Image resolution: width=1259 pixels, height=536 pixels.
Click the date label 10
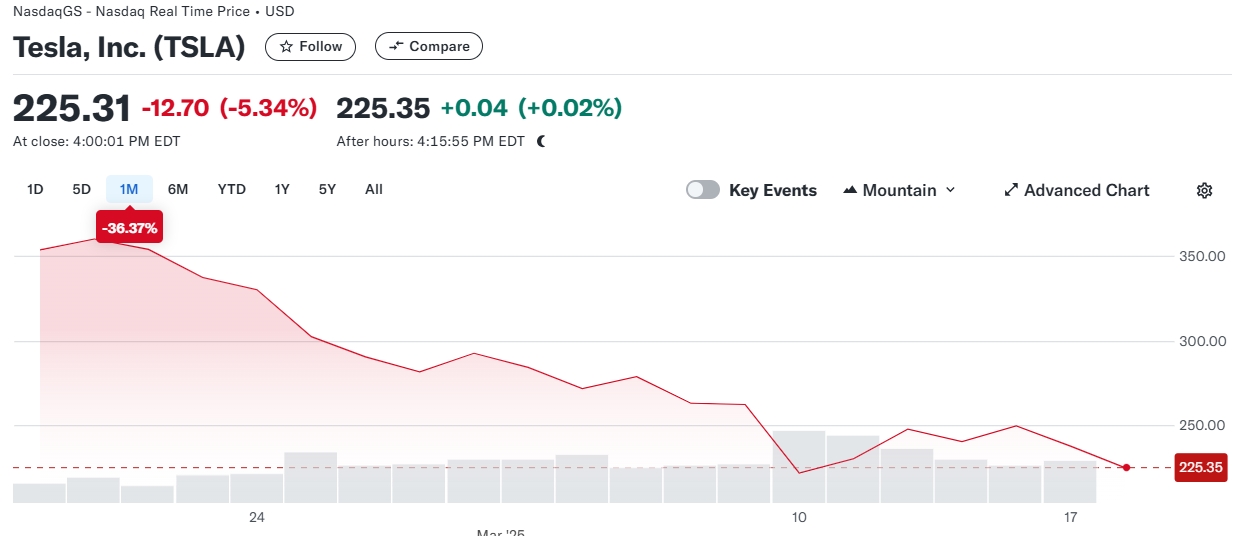coord(798,517)
